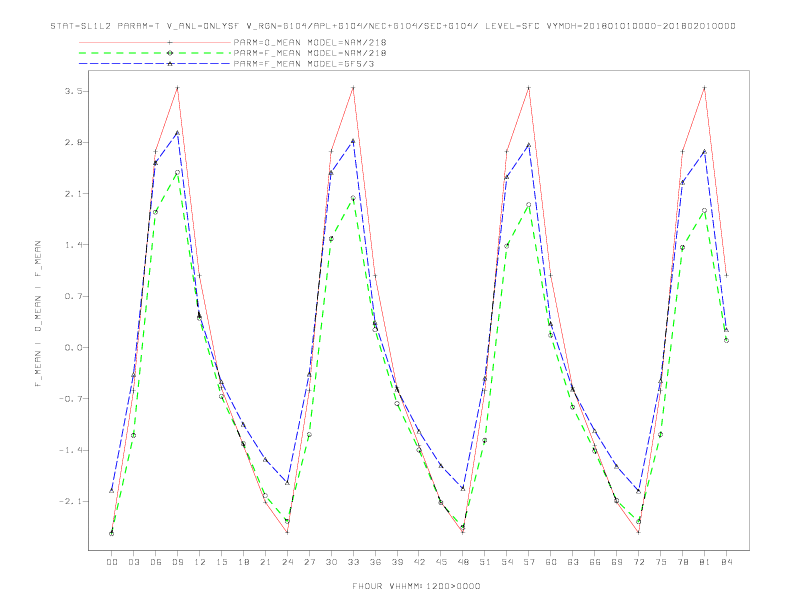Screen dimensions: 792x612
Task: Click the y-axis tick label 0.0
Action: pos(74,347)
